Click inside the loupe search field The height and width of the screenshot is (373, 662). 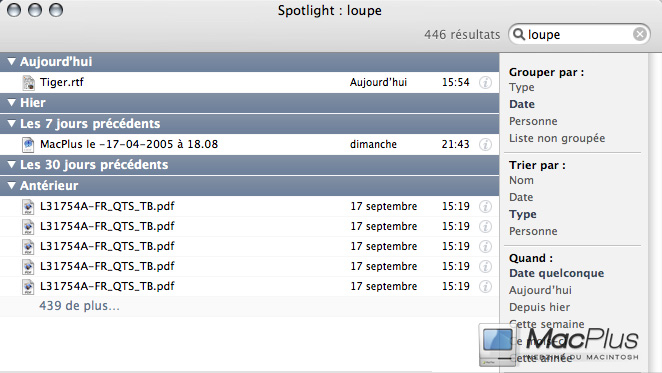[x=579, y=34]
